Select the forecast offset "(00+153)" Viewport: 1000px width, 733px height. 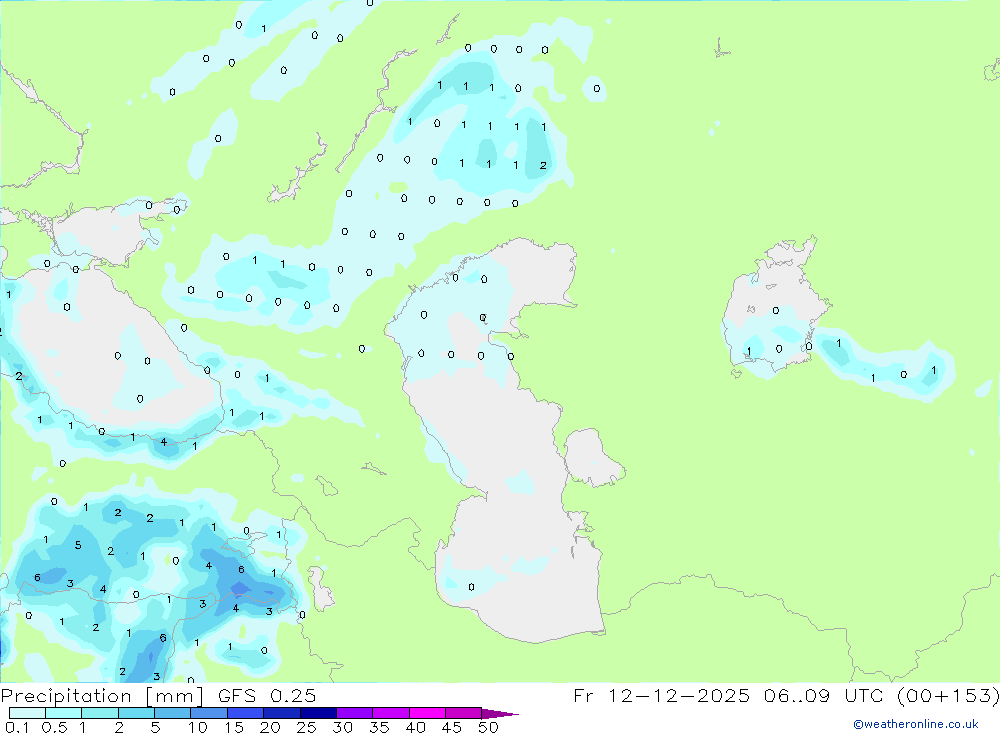pyautogui.click(x=948, y=695)
